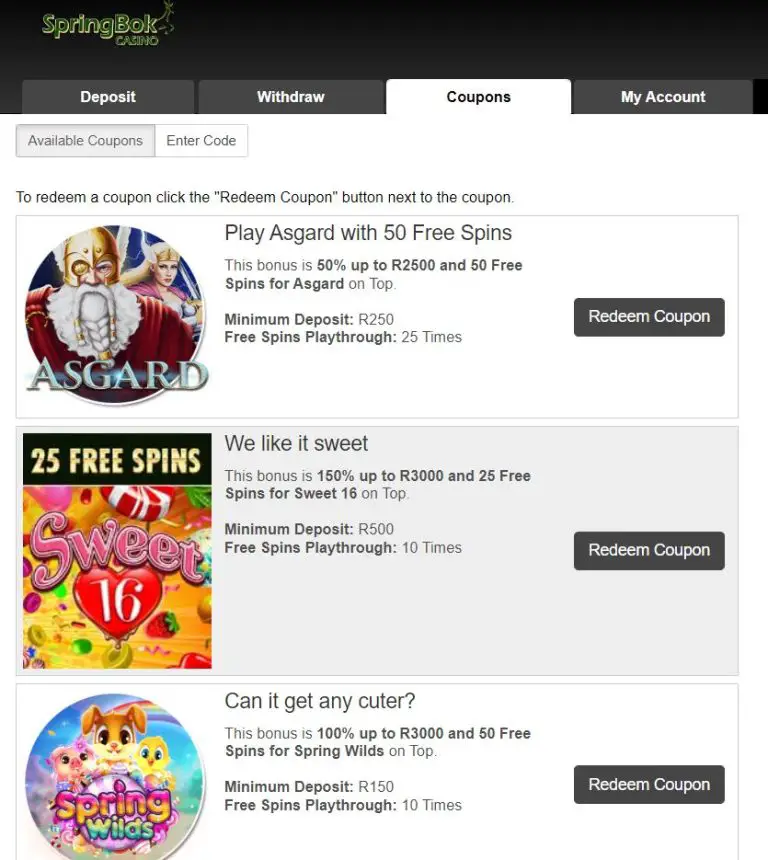Go to the My Account tab
Screen dimensions: 768x860
point(663,97)
